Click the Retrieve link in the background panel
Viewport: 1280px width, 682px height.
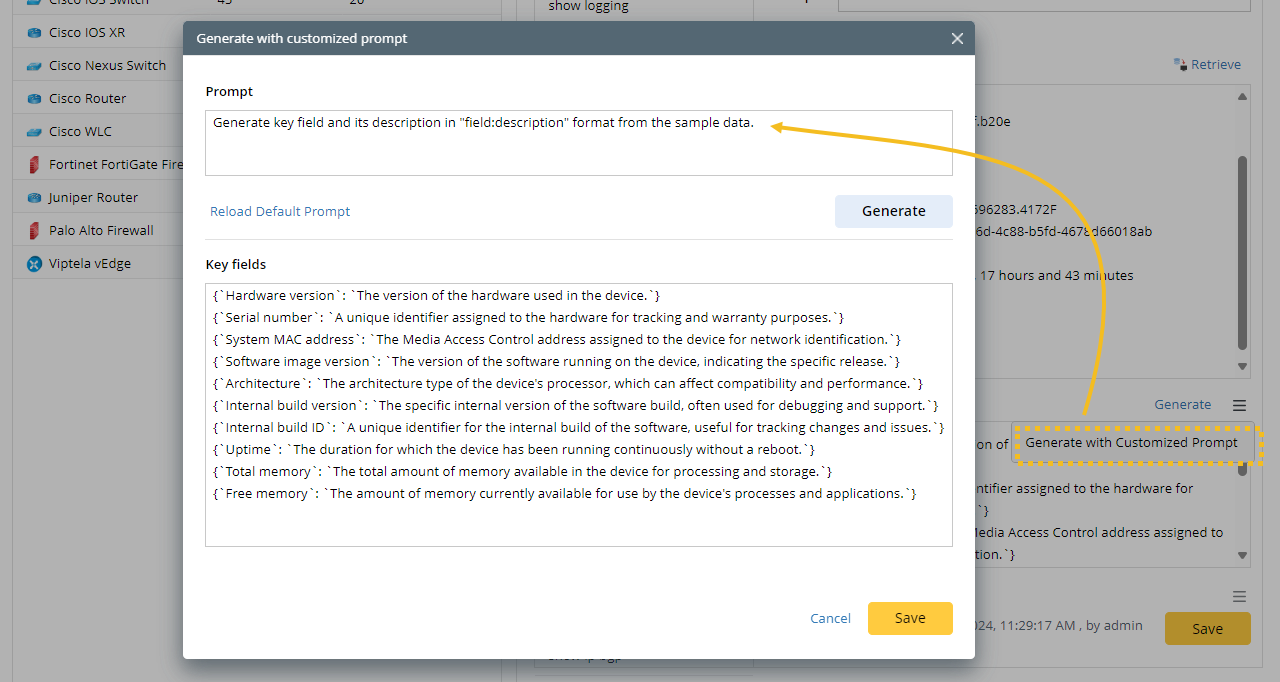[1207, 65]
